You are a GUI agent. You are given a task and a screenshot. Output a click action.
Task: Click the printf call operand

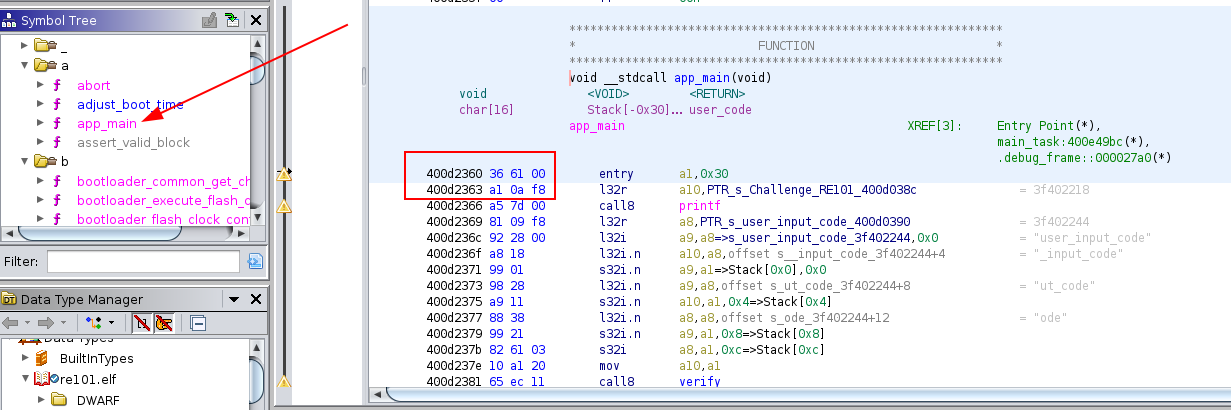(698, 205)
